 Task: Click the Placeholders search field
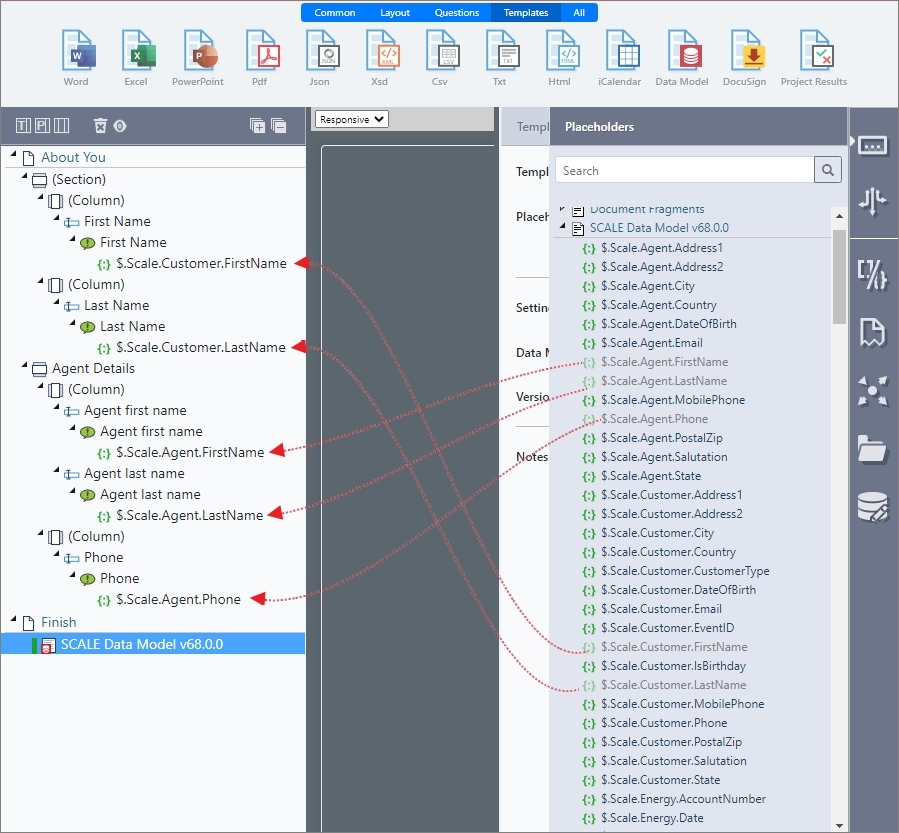685,170
